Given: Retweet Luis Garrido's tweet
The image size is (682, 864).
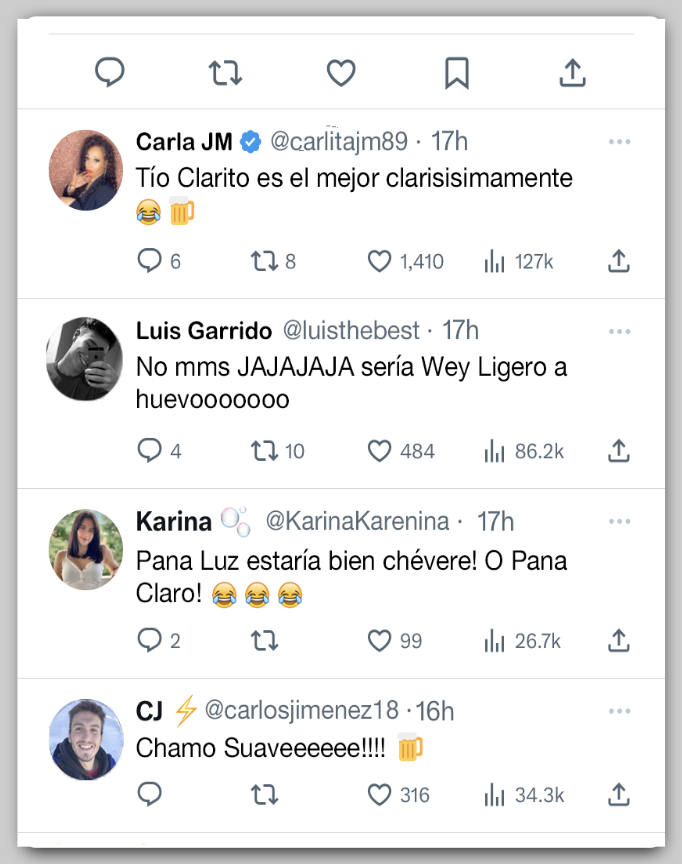Looking at the screenshot, I should click(x=264, y=451).
